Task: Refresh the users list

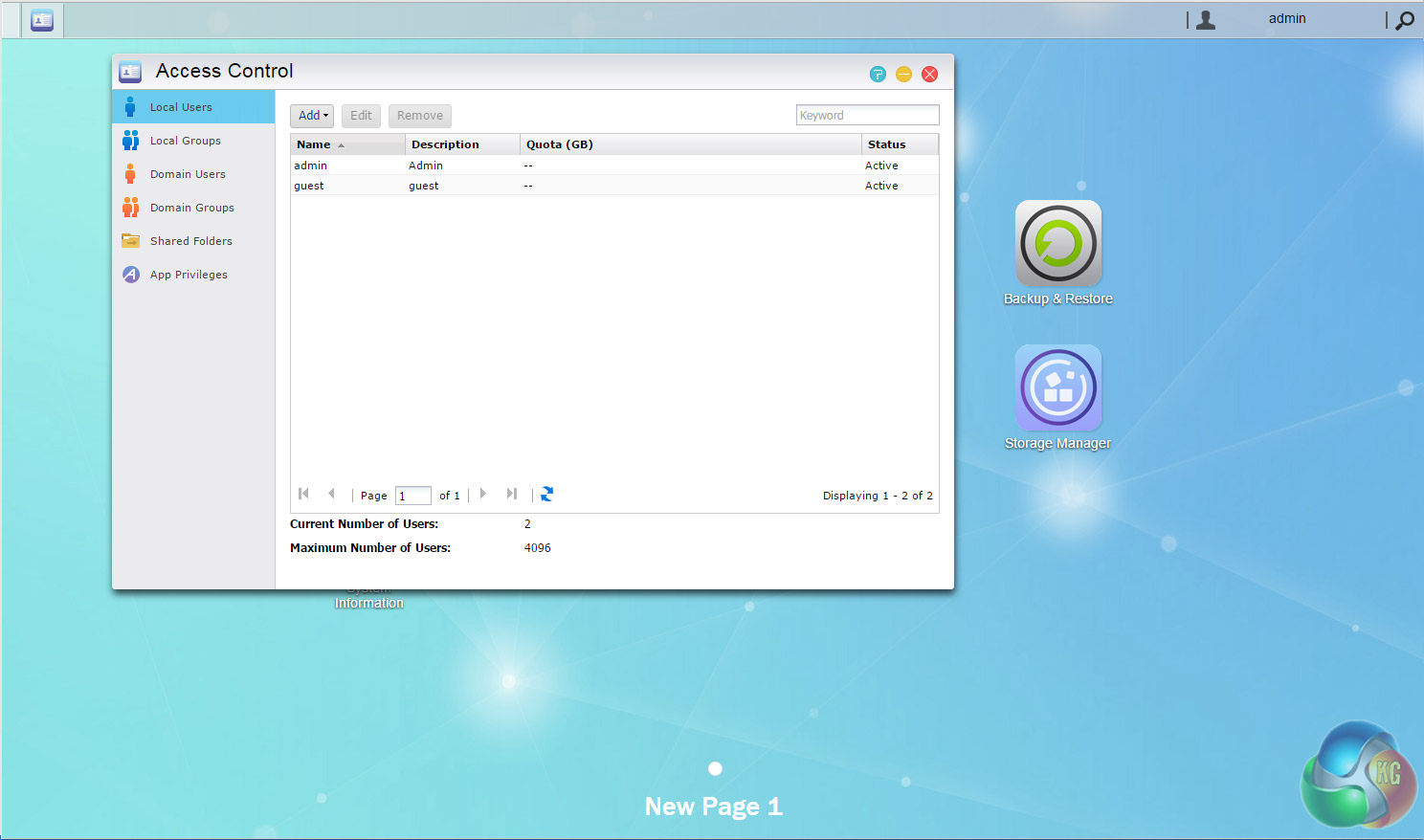Action: click(x=546, y=494)
